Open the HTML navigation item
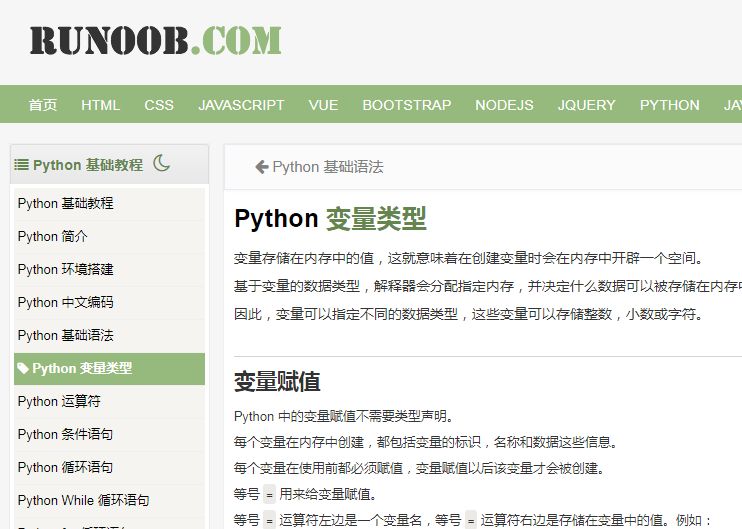742x529 pixels. pos(100,105)
